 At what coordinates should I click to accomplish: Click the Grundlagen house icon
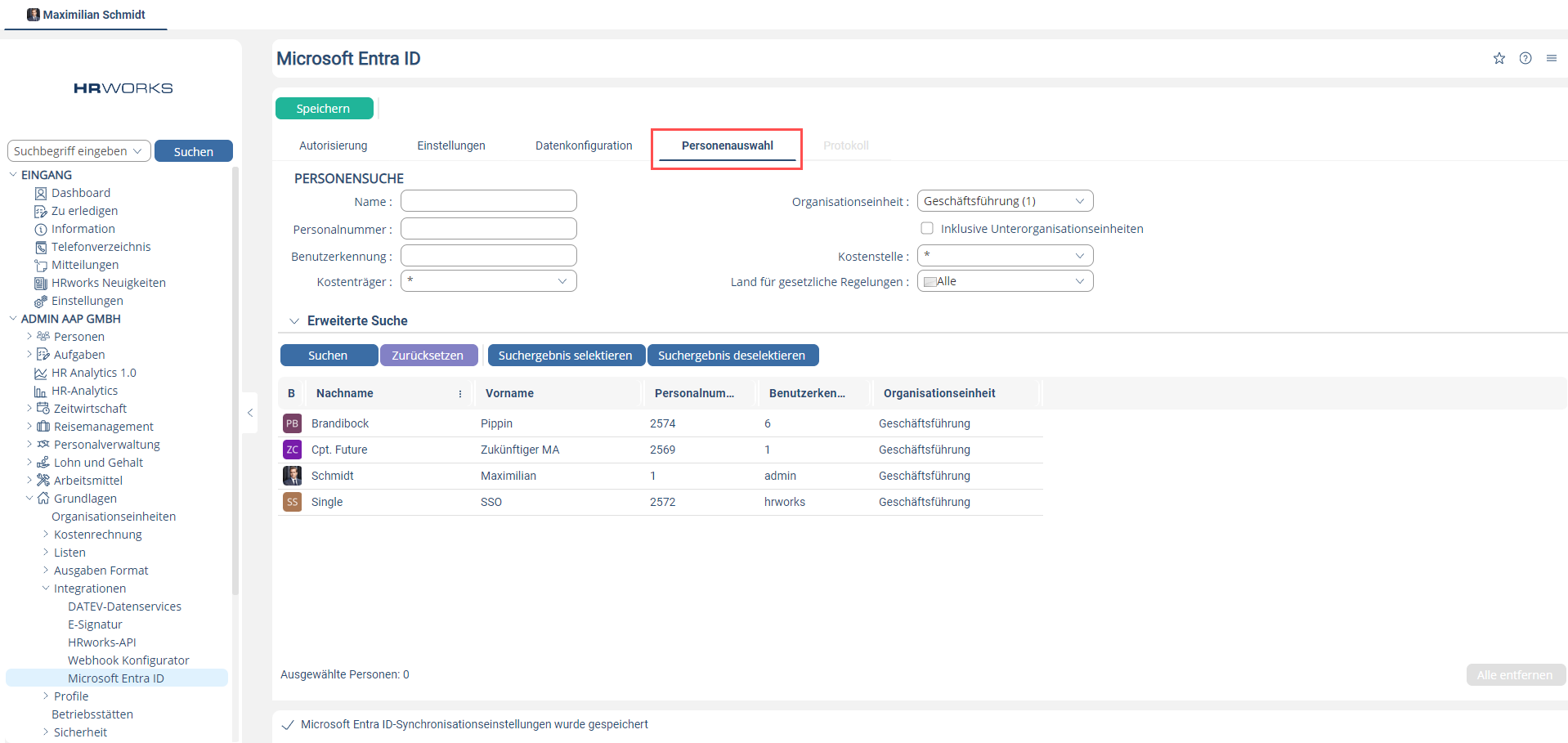43,499
